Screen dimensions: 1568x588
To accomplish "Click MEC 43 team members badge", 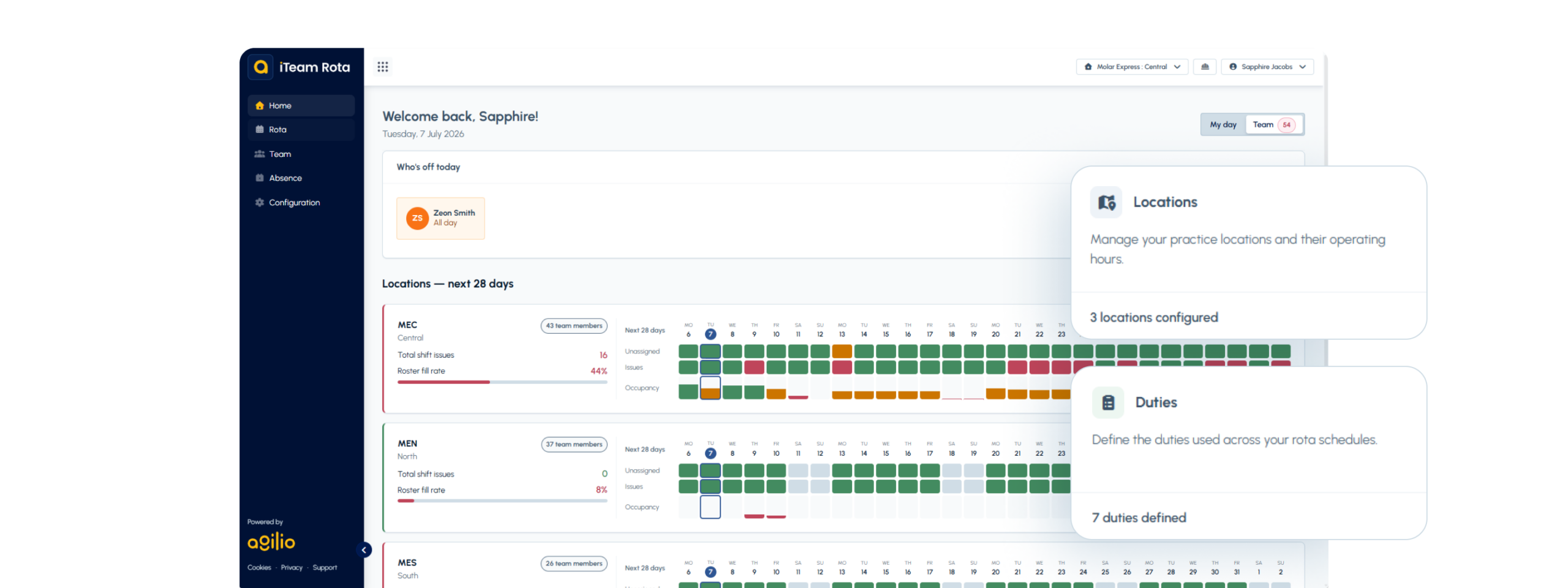I will tap(574, 326).
